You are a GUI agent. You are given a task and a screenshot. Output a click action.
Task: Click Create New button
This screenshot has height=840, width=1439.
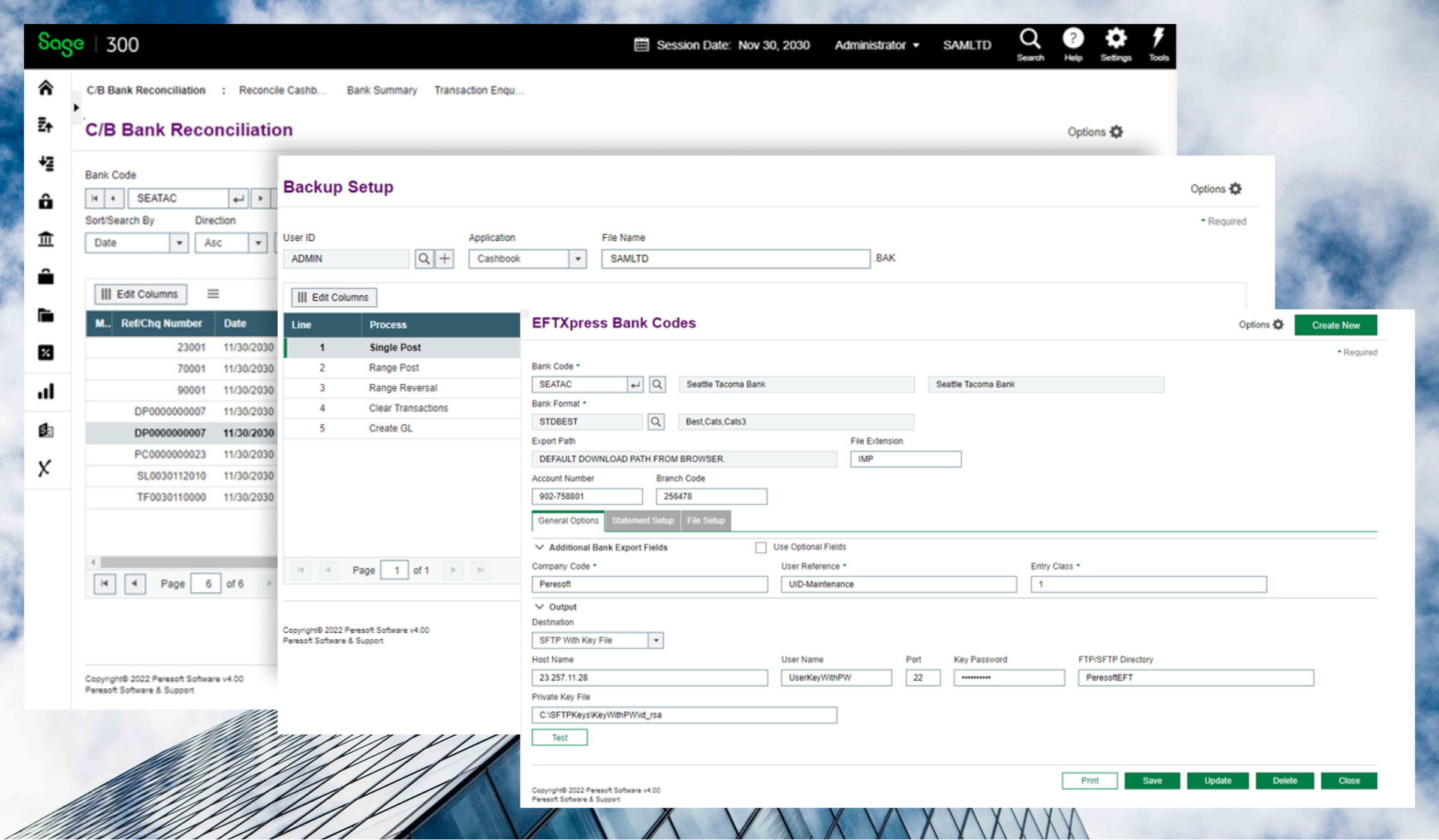pyautogui.click(x=1335, y=325)
